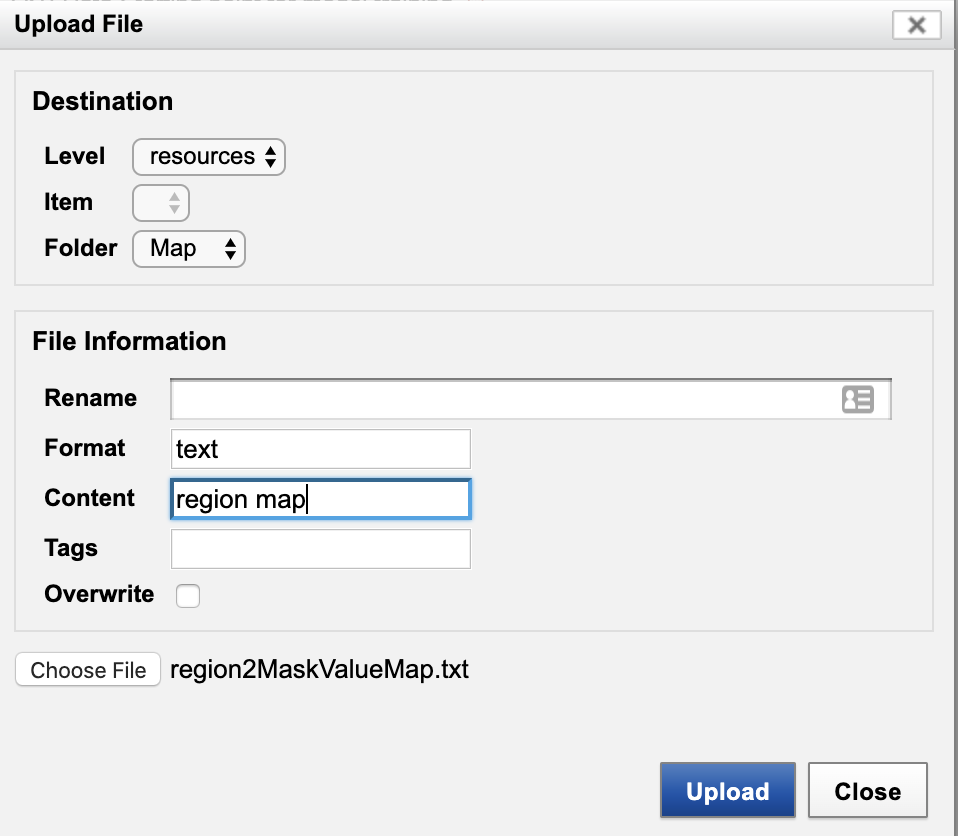Click the X icon in dialog title bar
This screenshot has width=958, height=836.
(x=916, y=25)
